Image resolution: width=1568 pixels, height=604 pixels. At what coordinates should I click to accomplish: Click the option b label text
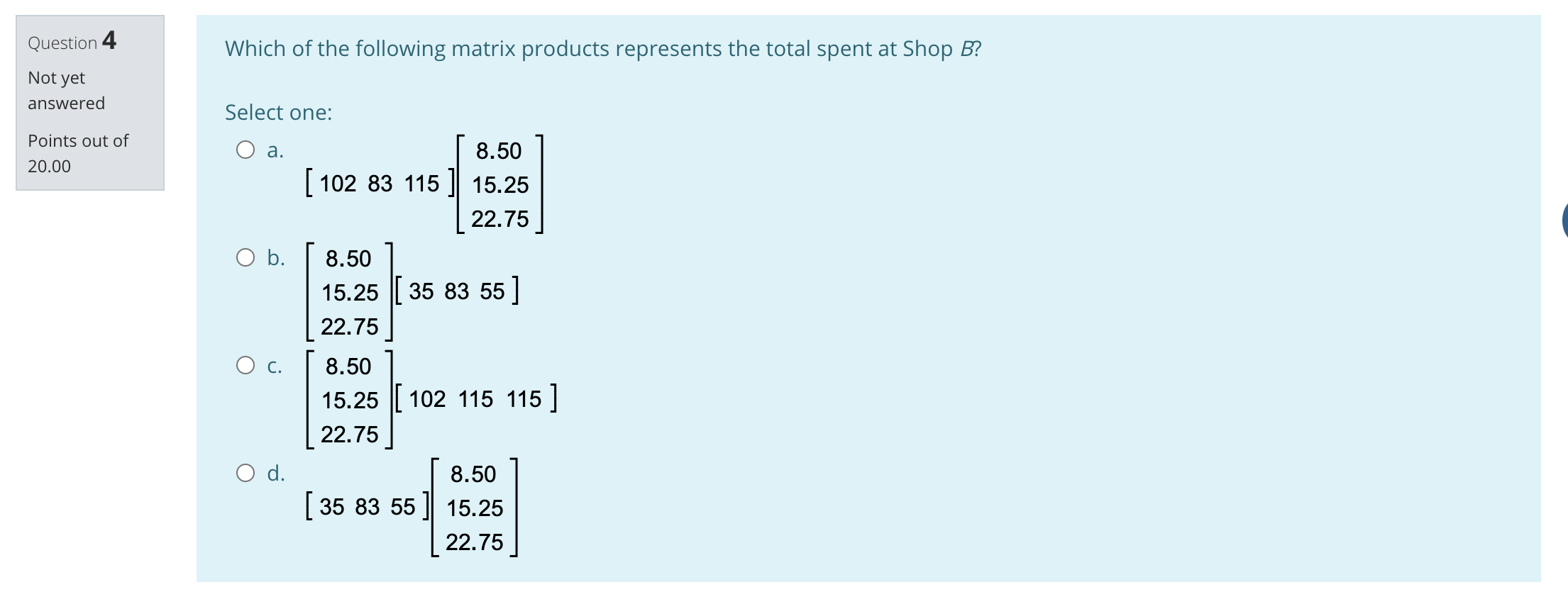coord(275,257)
